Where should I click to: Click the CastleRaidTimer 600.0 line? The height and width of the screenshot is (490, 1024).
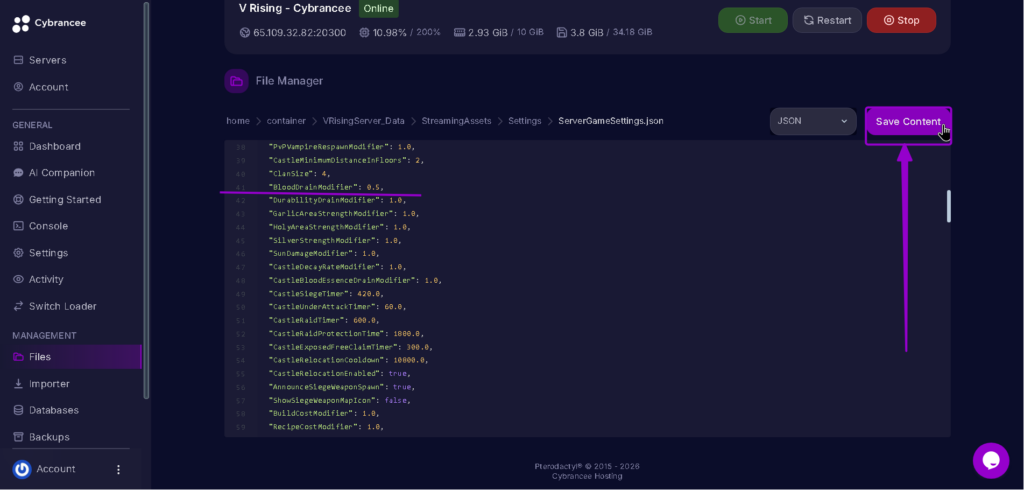pyautogui.click(x=324, y=320)
